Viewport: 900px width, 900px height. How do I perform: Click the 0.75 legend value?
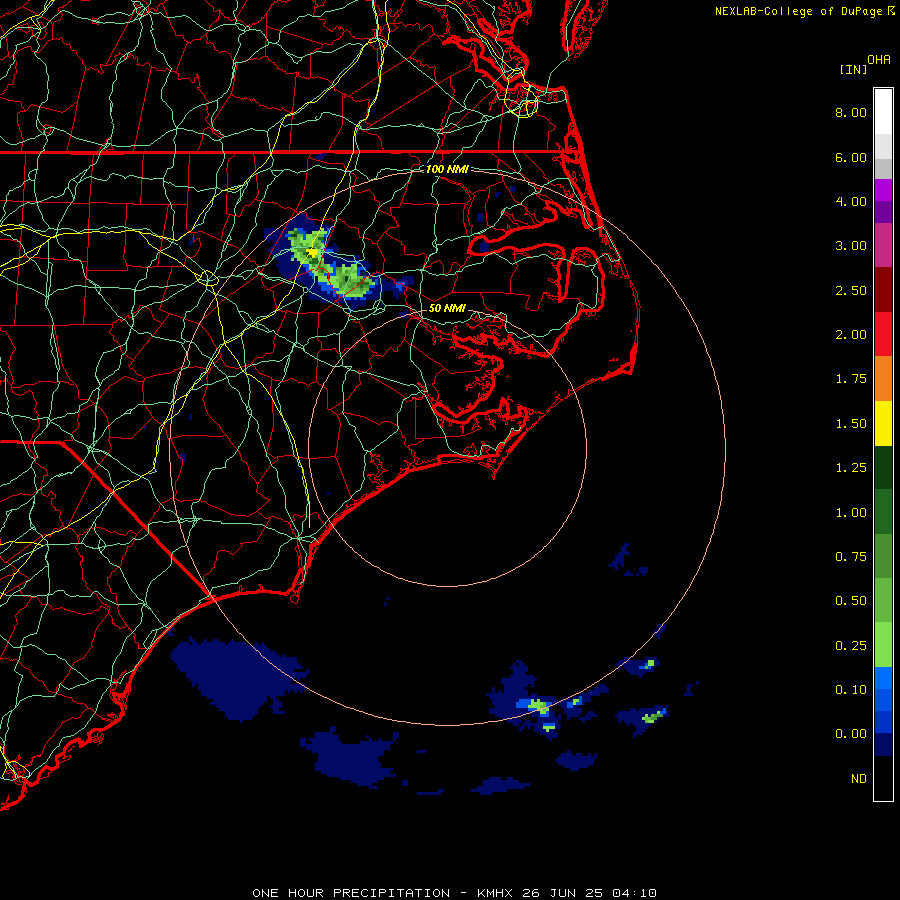coord(851,557)
